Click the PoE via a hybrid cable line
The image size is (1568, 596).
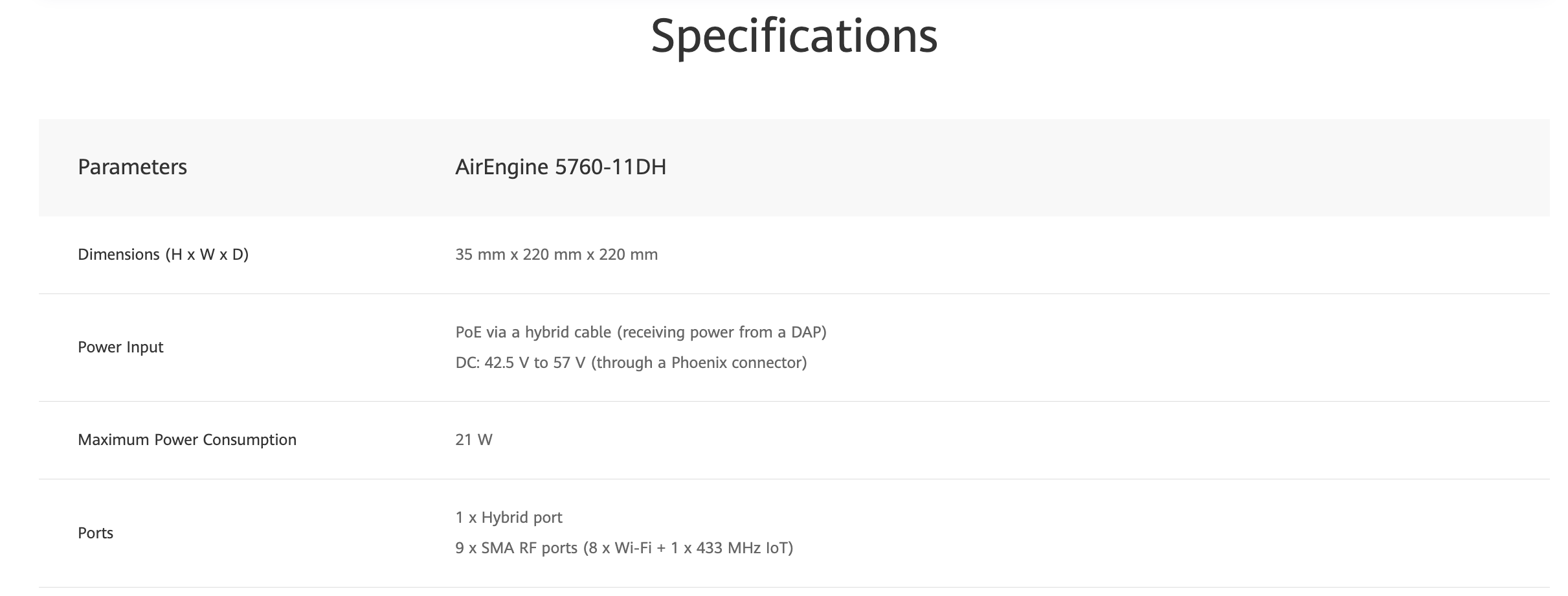coord(641,332)
